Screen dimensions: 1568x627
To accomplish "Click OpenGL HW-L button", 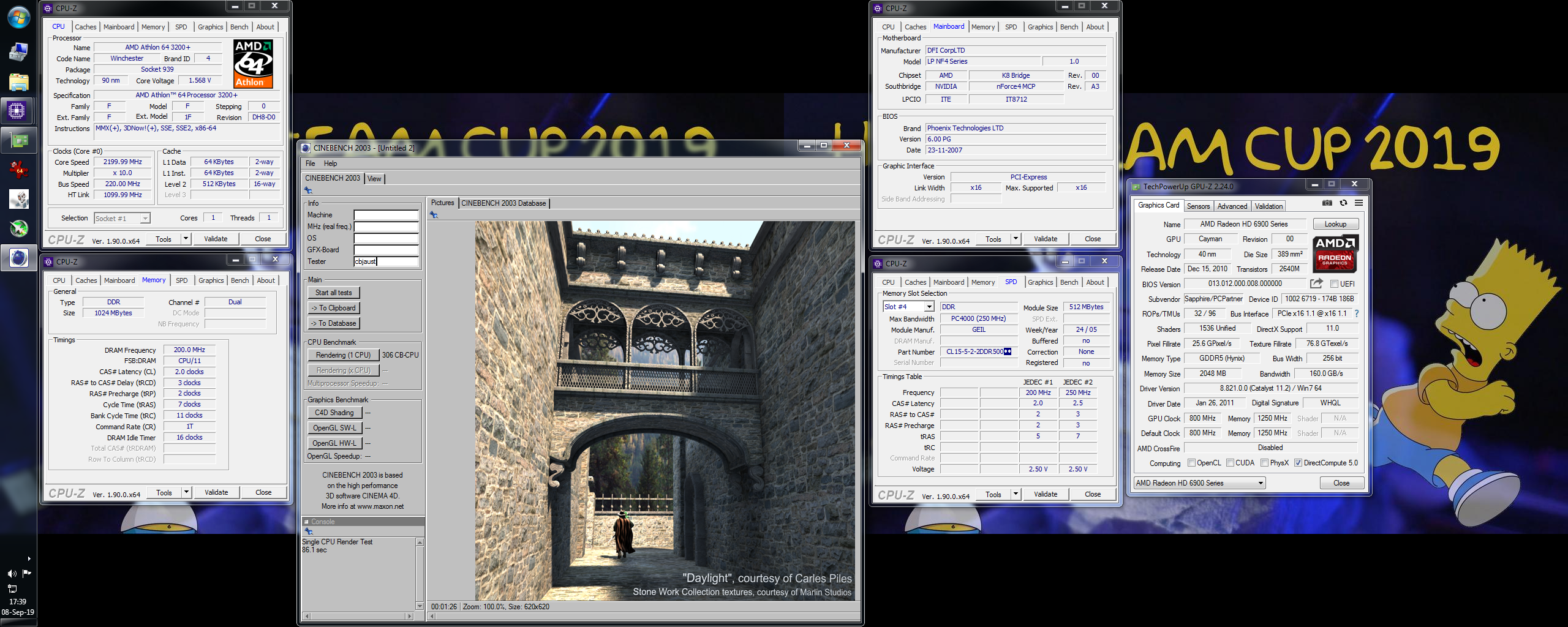I will point(335,443).
